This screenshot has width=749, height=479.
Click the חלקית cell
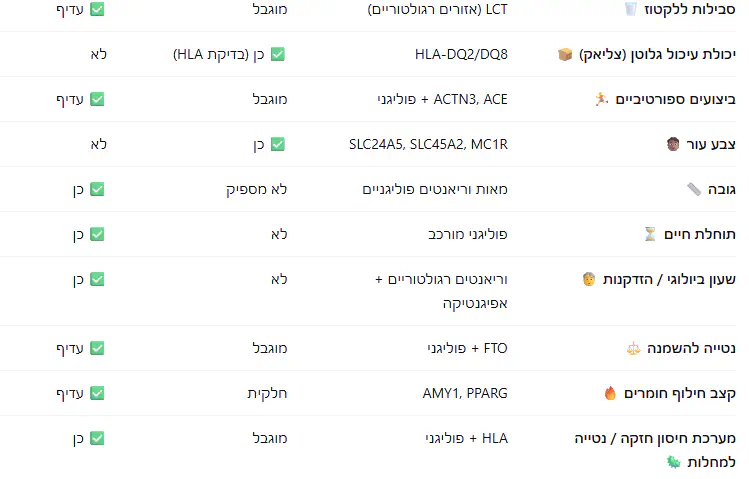click(x=267, y=393)
